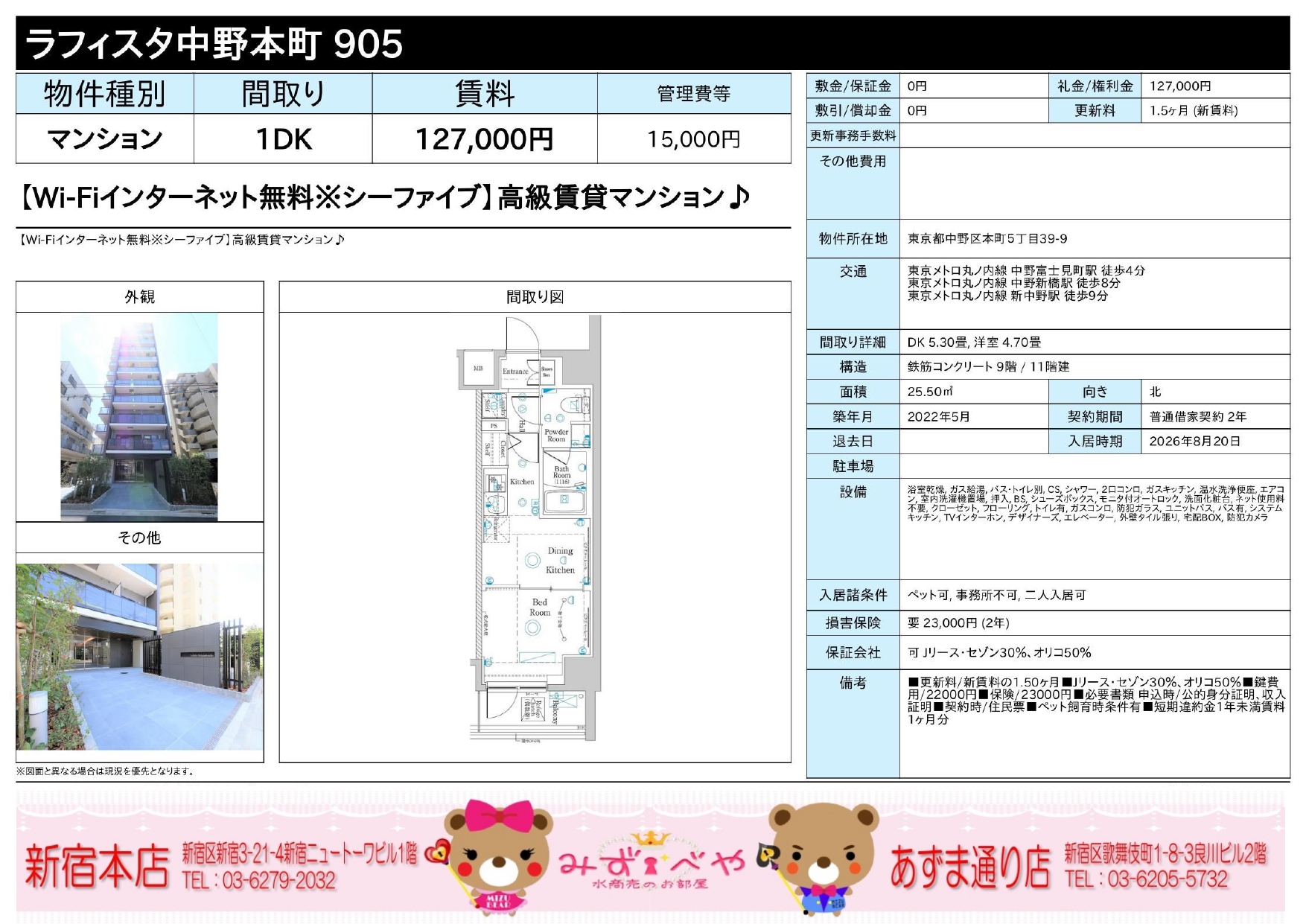Select the 外観 section header
The width and height of the screenshot is (1306, 924).
[139, 297]
